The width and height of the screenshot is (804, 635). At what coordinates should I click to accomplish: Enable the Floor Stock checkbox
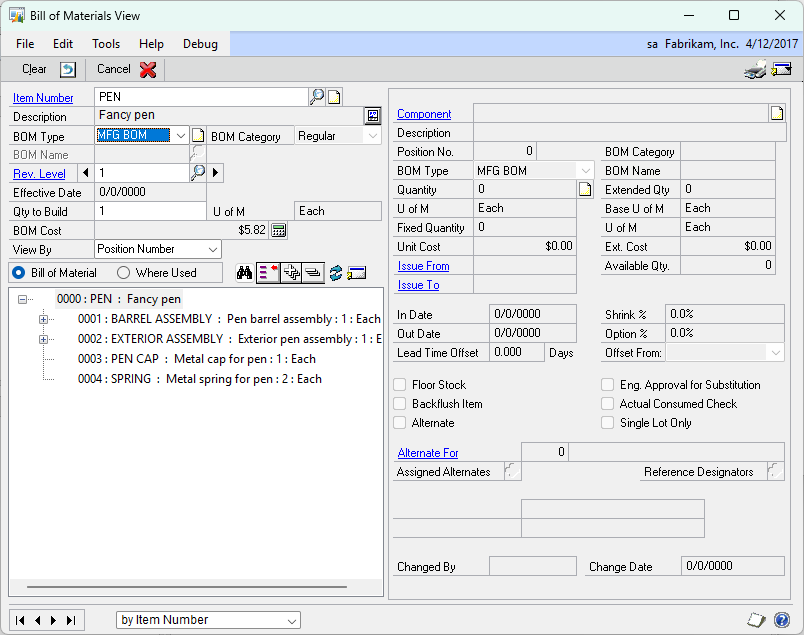(398, 384)
